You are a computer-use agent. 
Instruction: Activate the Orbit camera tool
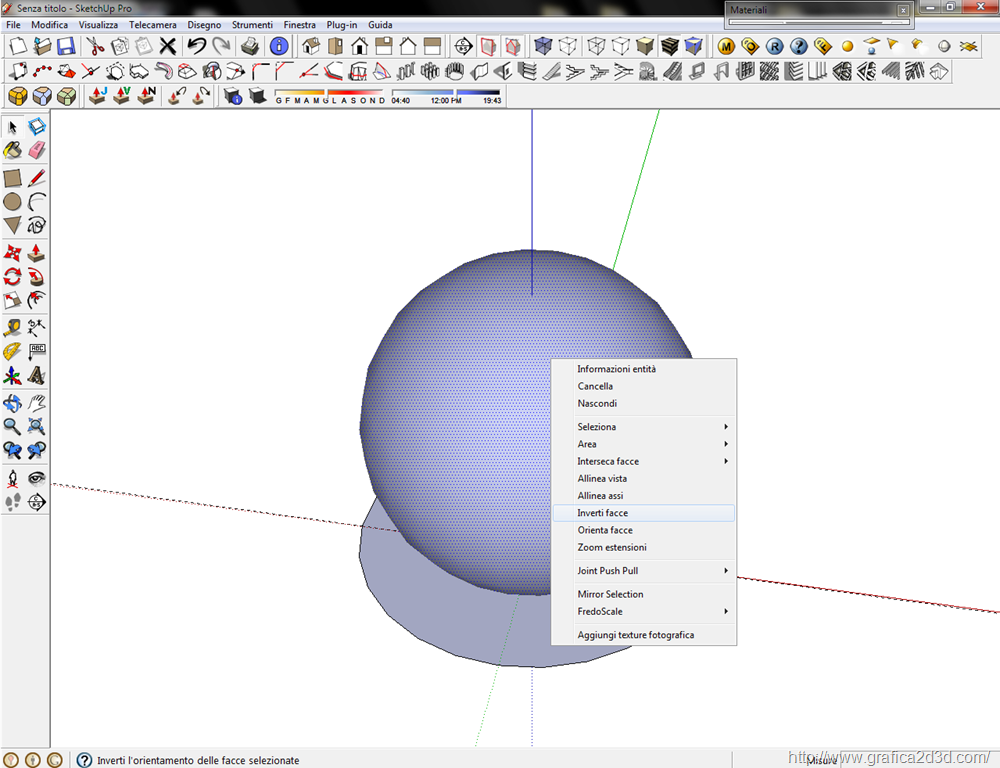coord(13,403)
